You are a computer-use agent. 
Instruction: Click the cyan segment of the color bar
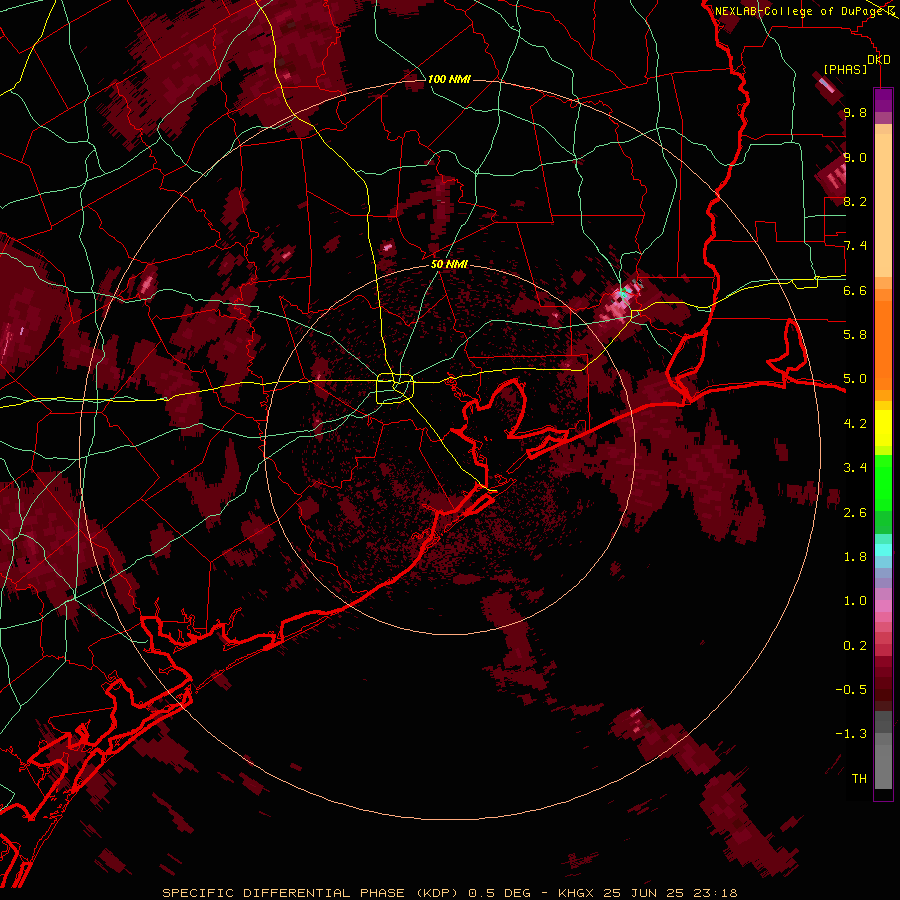pos(883,549)
